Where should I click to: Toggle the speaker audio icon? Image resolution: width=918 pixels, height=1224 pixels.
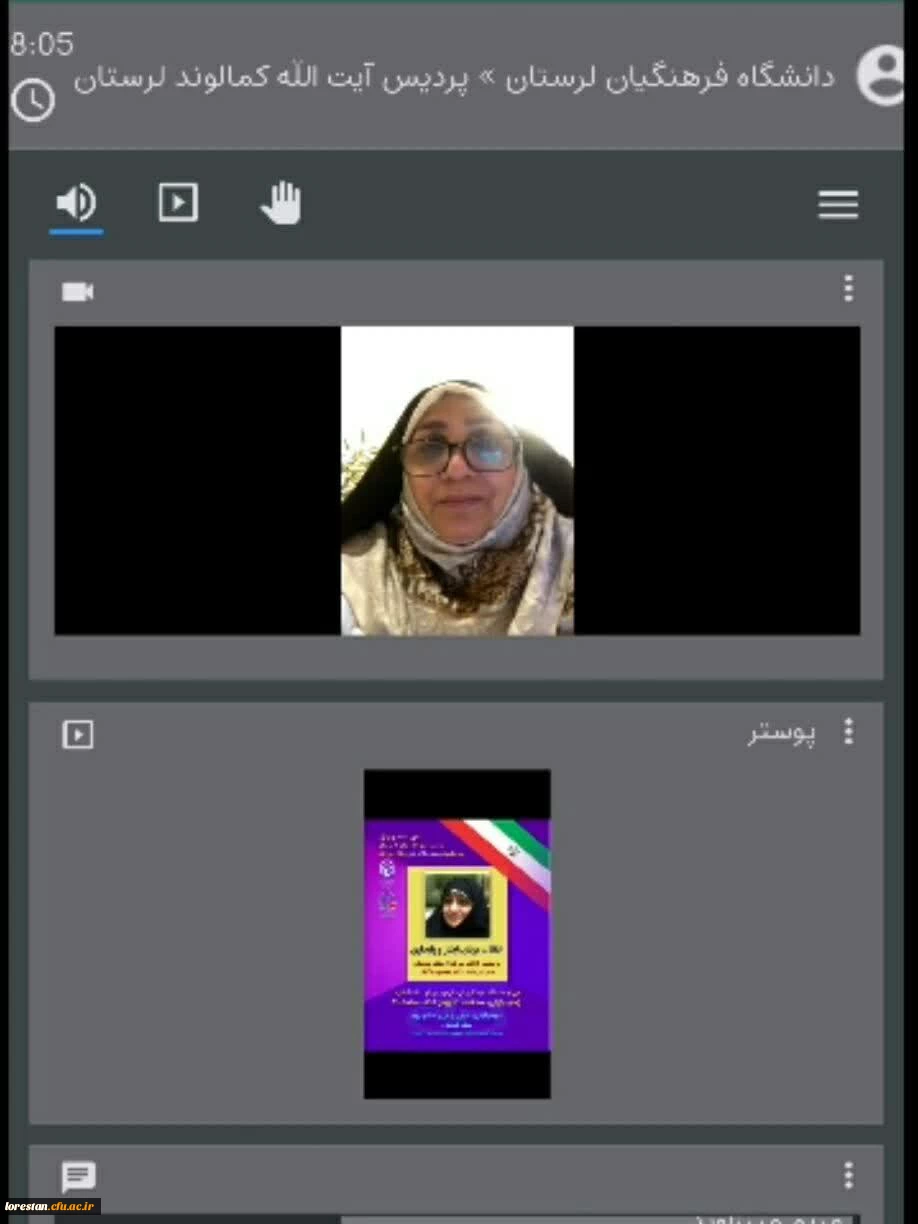point(76,203)
